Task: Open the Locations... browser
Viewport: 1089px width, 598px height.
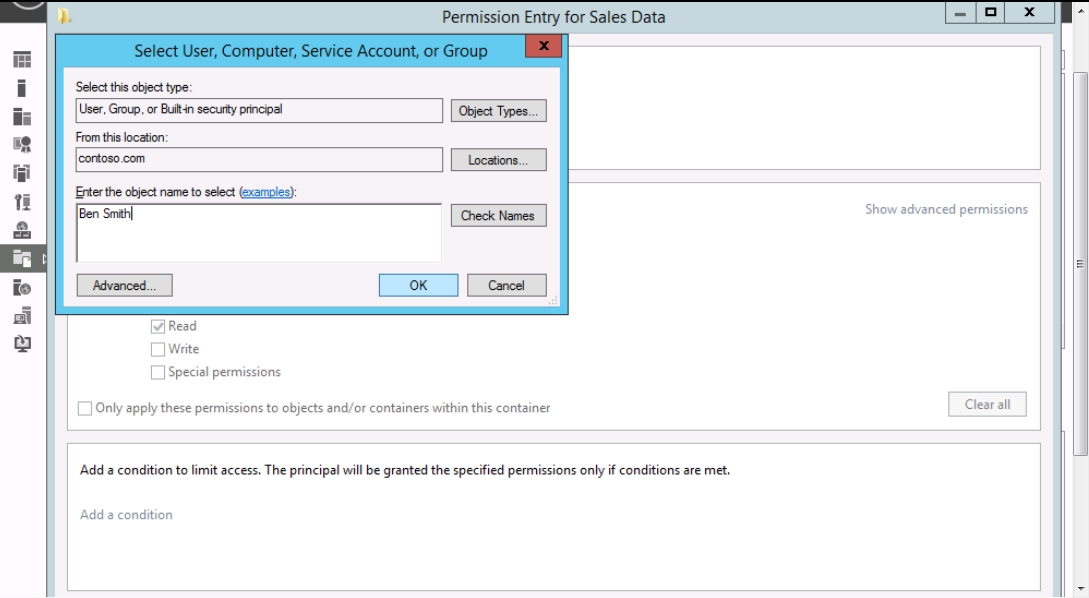Action: click(x=499, y=160)
